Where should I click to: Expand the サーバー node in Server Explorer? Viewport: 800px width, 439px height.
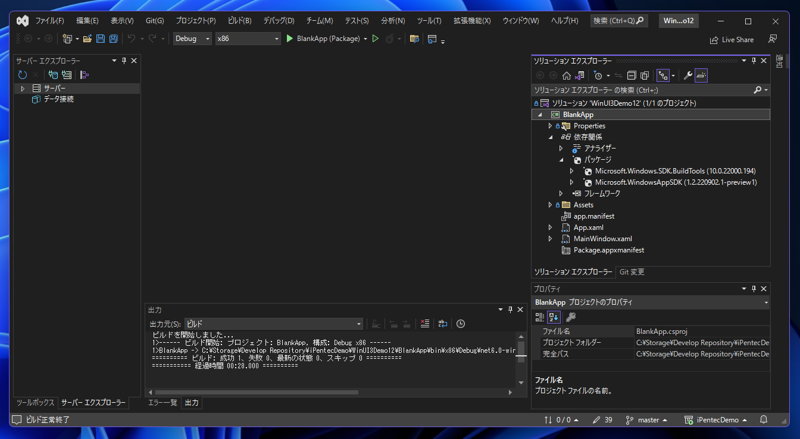(x=22, y=88)
